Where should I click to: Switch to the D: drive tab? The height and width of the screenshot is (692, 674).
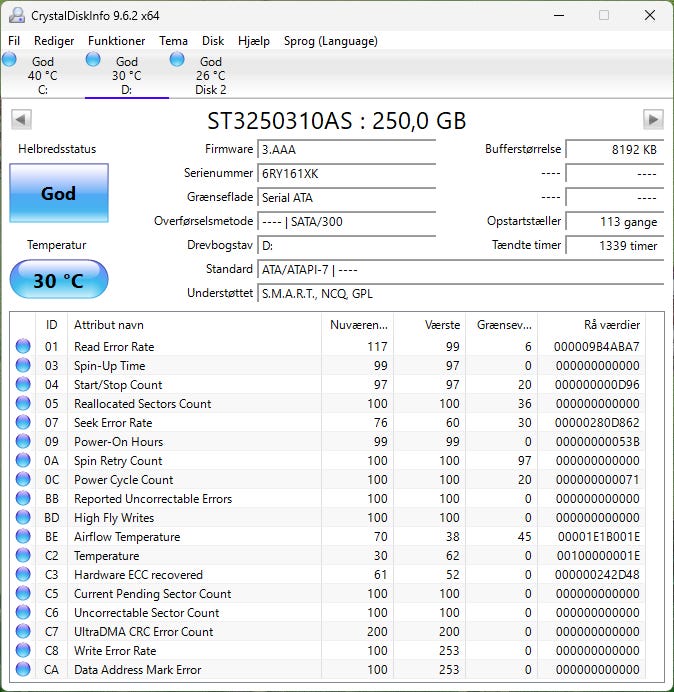tap(126, 76)
